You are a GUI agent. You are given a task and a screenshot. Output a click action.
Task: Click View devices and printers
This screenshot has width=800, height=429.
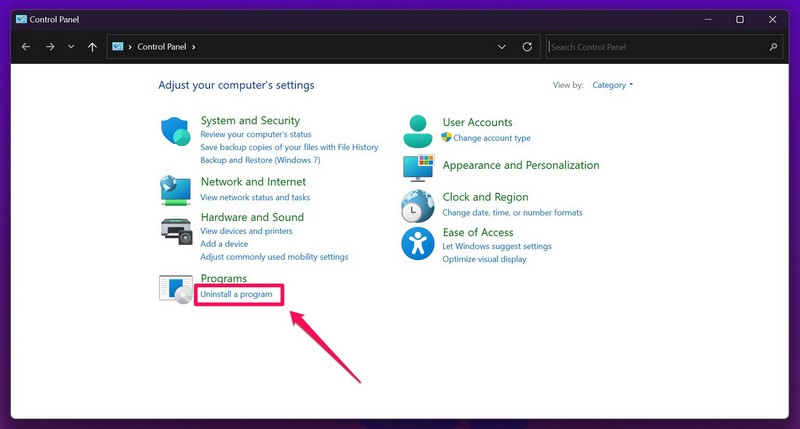click(x=246, y=231)
